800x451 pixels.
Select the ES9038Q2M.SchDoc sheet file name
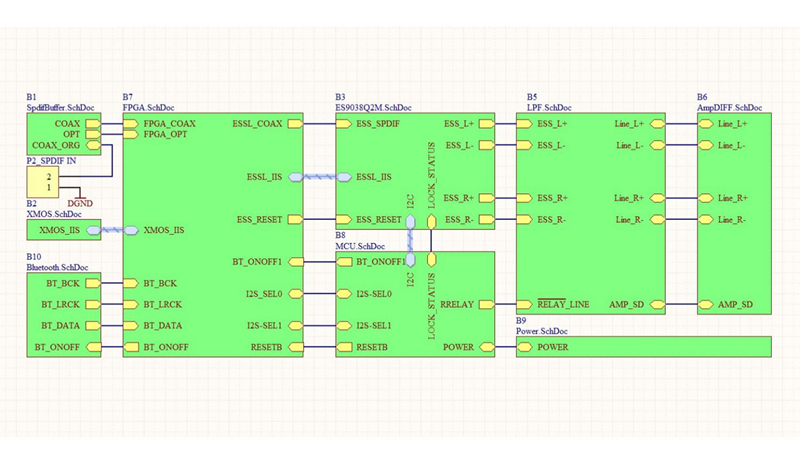[x=374, y=107]
